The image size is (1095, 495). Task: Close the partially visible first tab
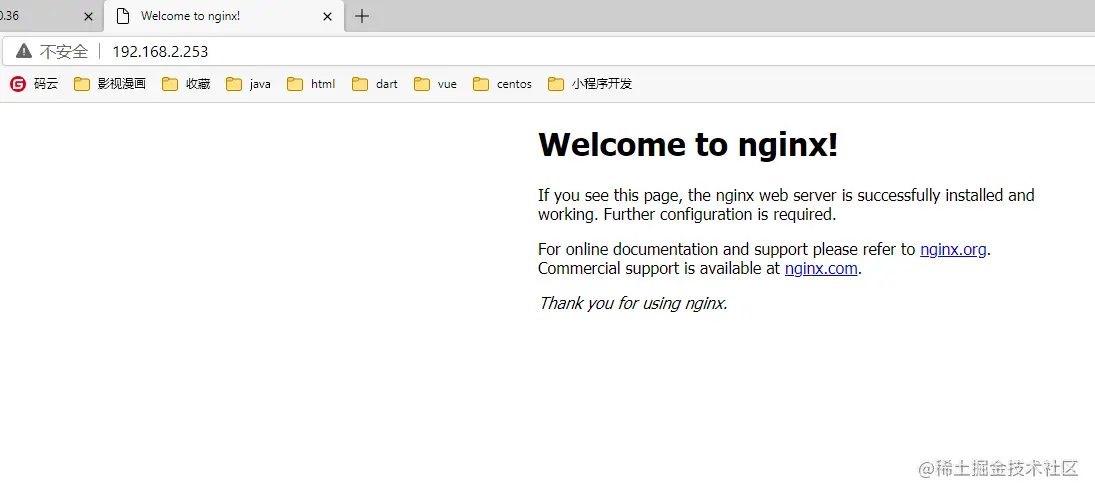[88, 16]
